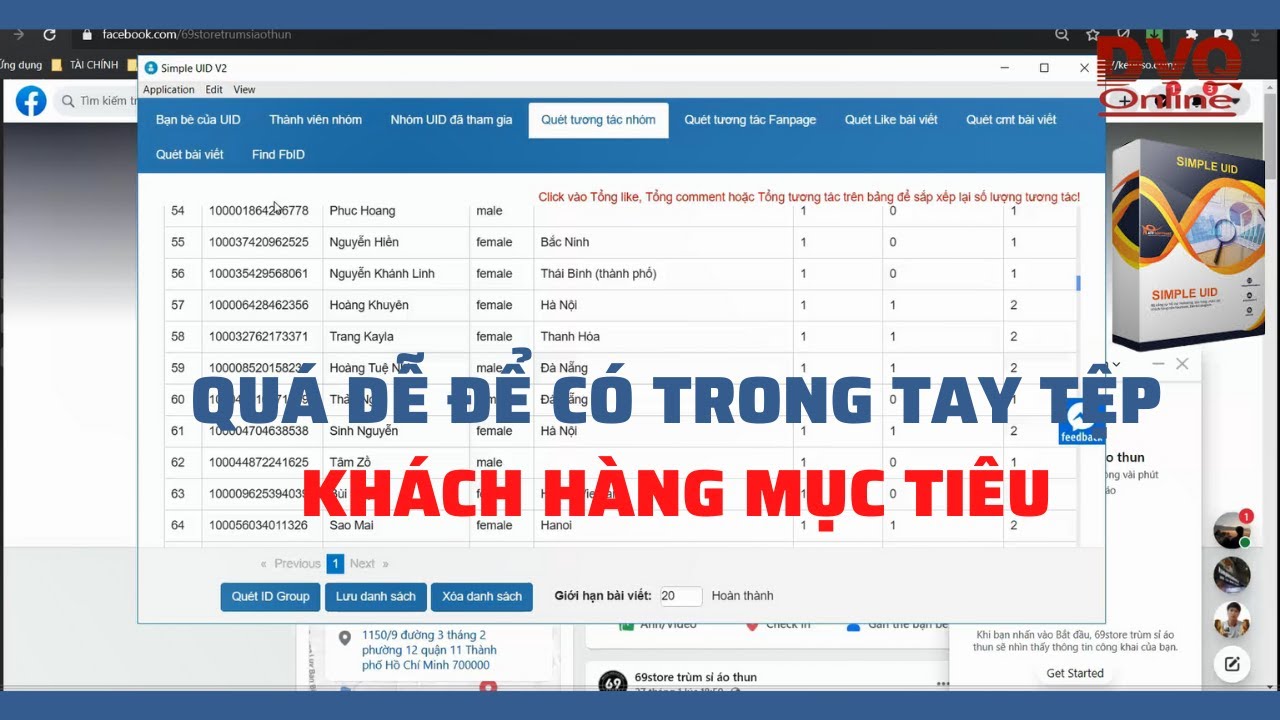The height and width of the screenshot is (720, 1280).
Task: Click the Bắc Ninh location cell
Action: coord(663,242)
